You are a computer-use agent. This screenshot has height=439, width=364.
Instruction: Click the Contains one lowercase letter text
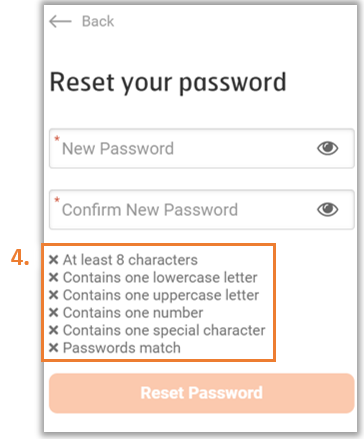[x=160, y=277]
